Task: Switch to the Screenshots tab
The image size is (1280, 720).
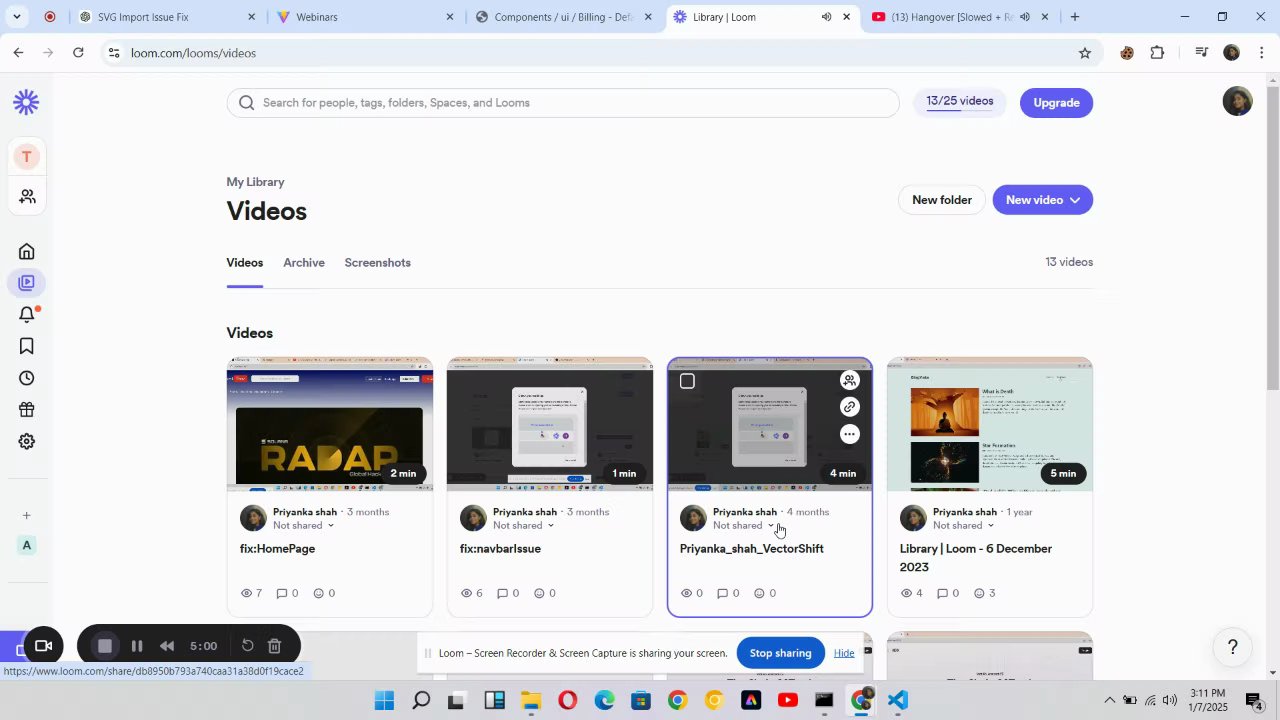Action: (377, 263)
